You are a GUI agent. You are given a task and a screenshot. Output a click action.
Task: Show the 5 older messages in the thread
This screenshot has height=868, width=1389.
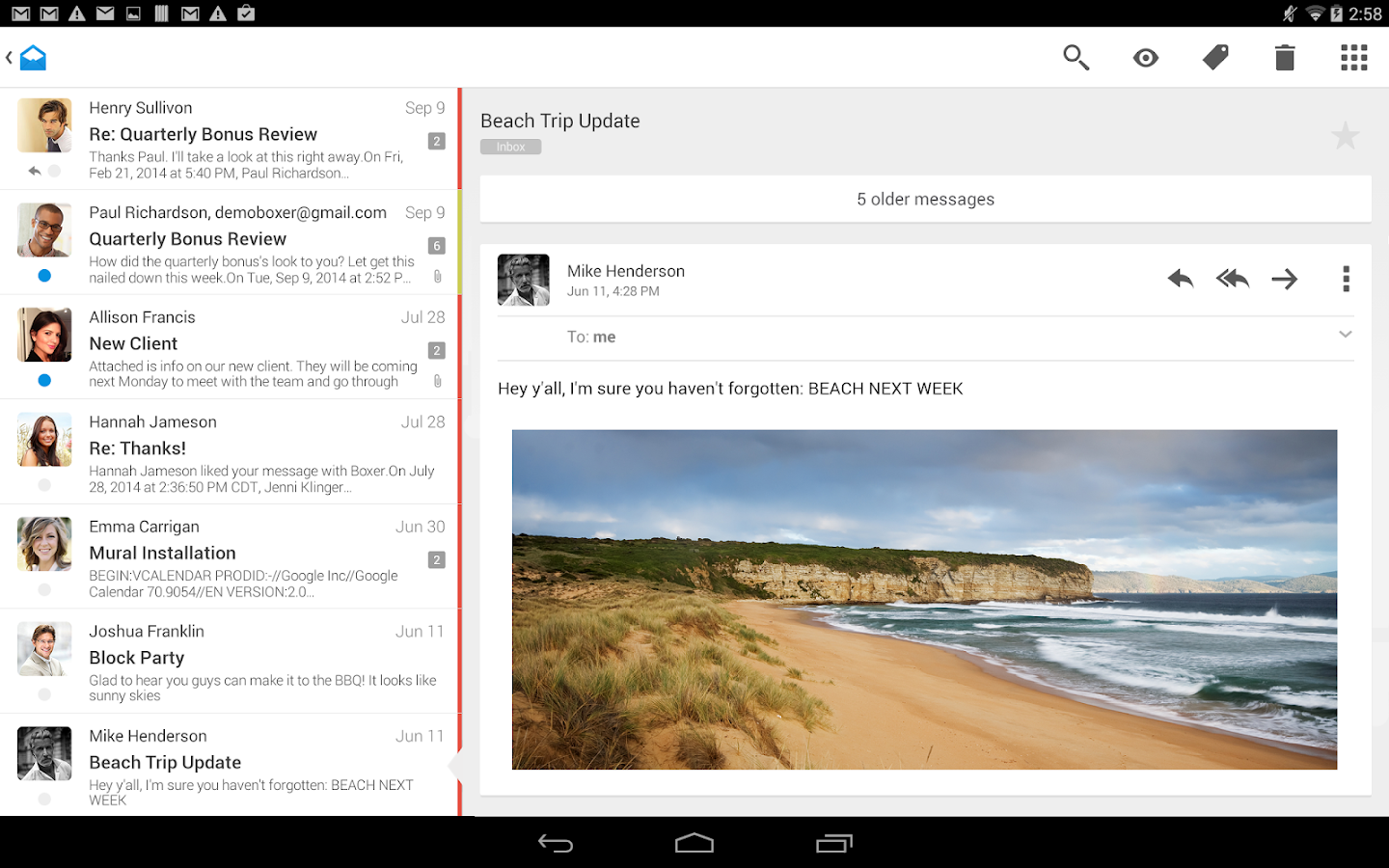(925, 199)
